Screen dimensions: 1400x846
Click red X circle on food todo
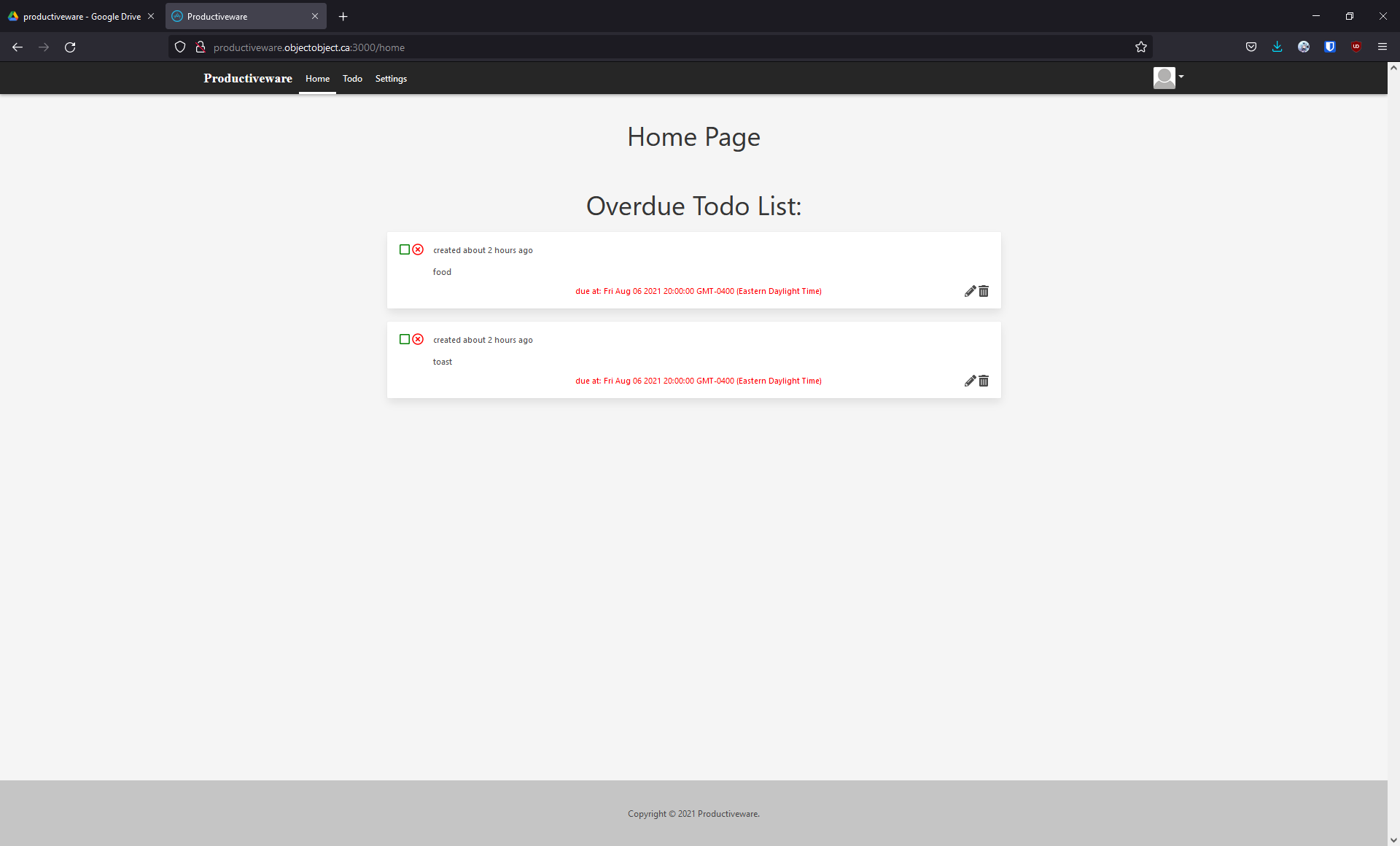coord(418,249)
